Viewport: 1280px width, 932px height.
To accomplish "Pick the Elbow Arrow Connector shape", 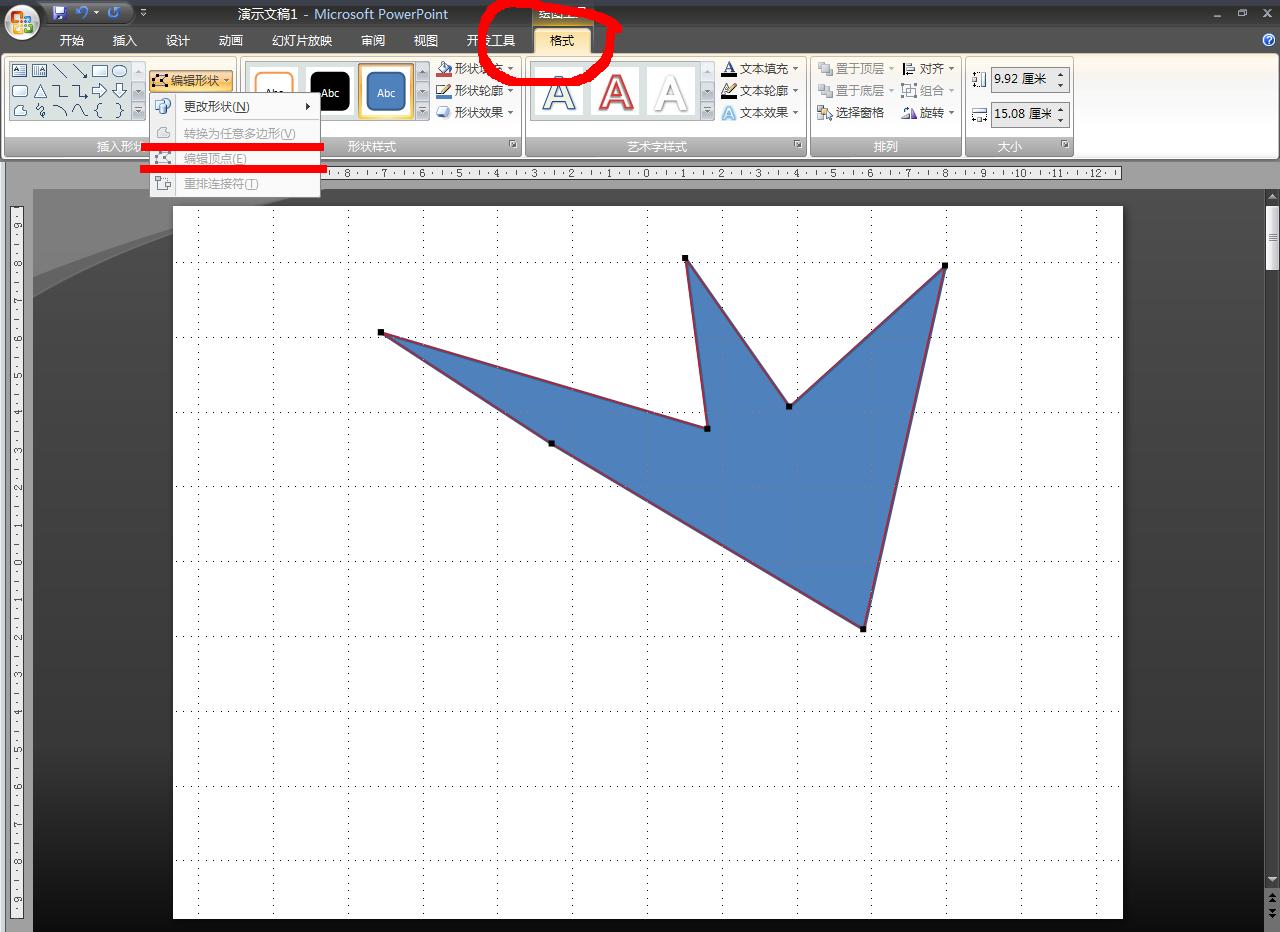I will 80,91.
